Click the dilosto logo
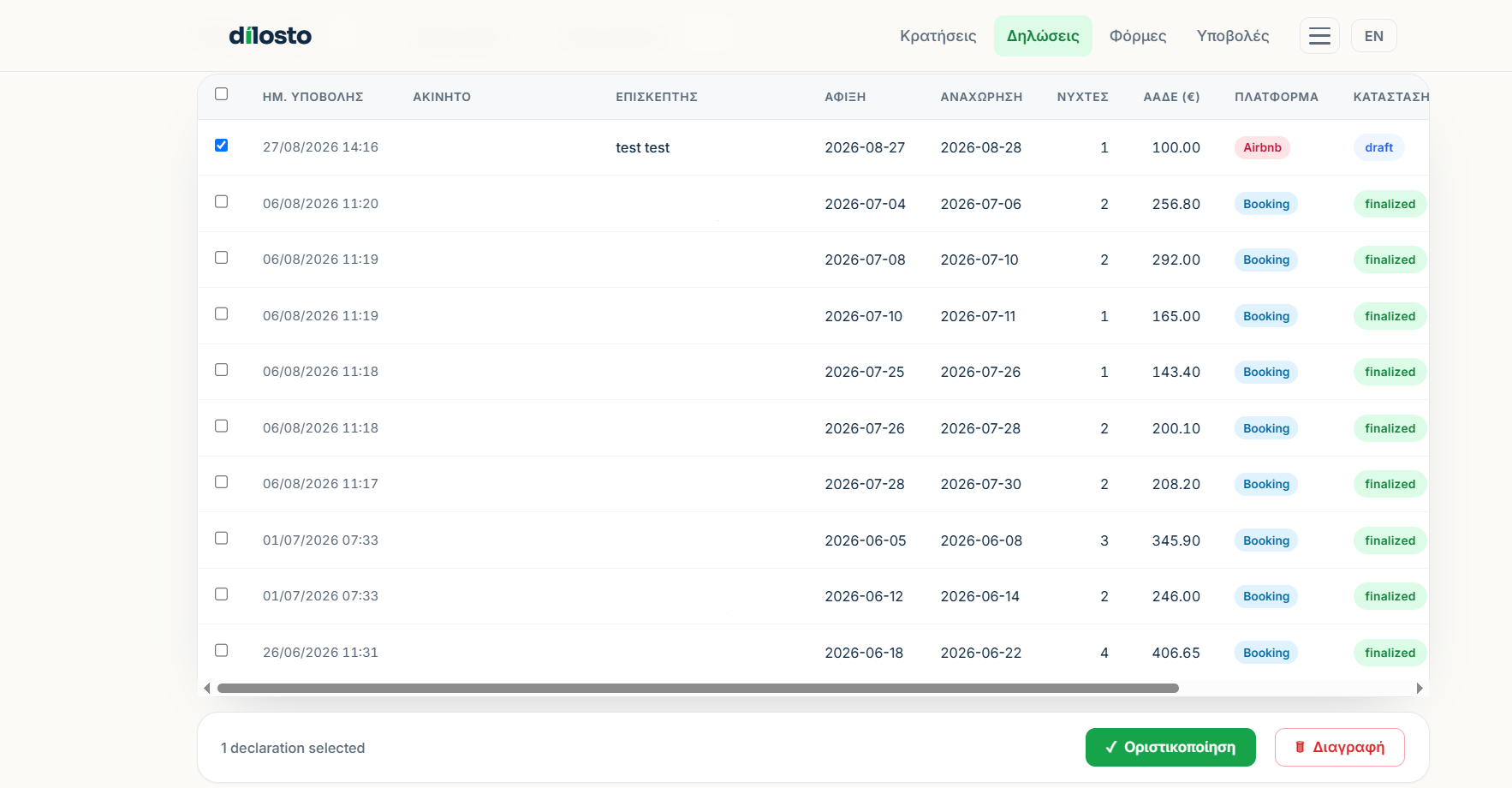 pyautogui.click(x=270, y=36)
